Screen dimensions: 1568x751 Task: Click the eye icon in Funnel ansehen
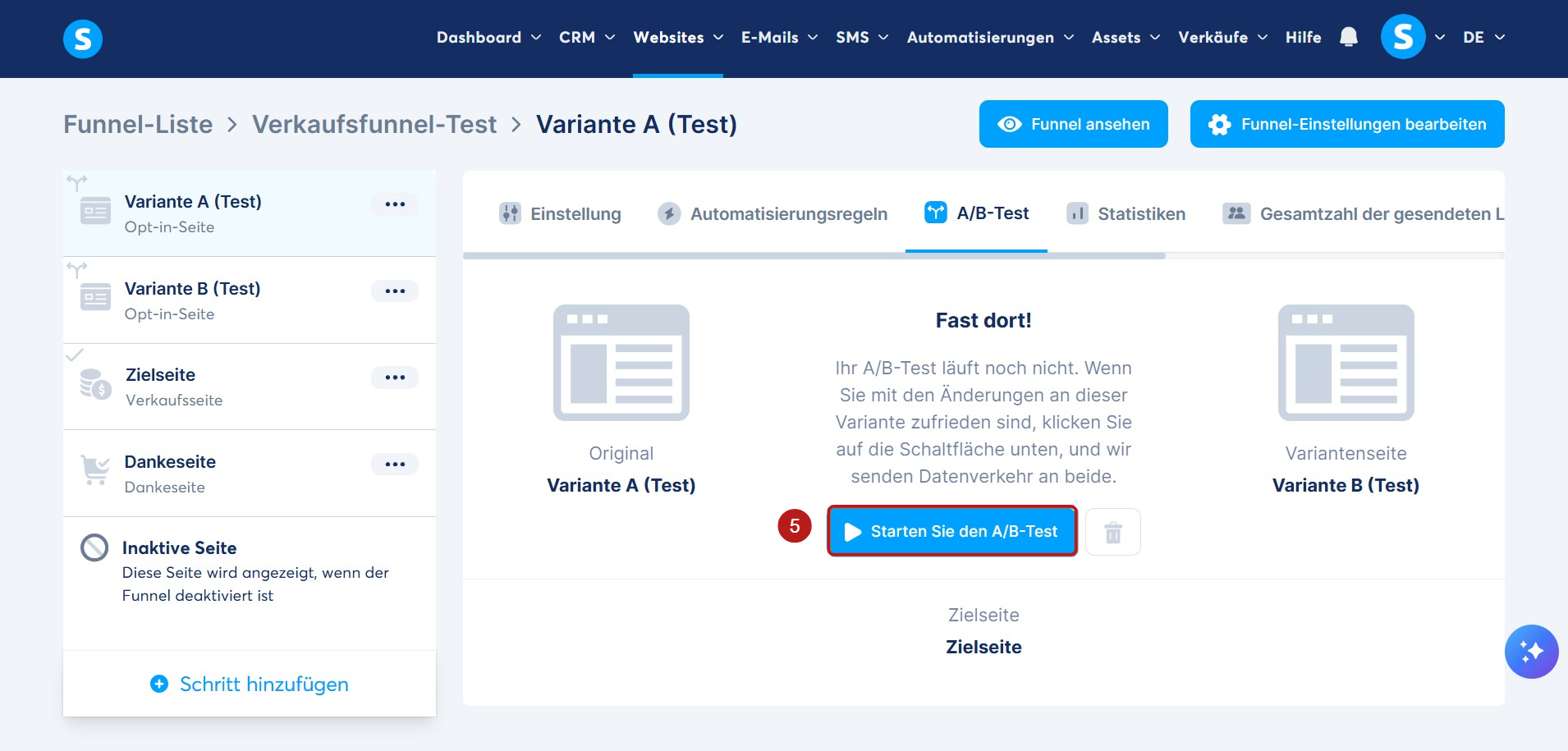(1010, 124)
